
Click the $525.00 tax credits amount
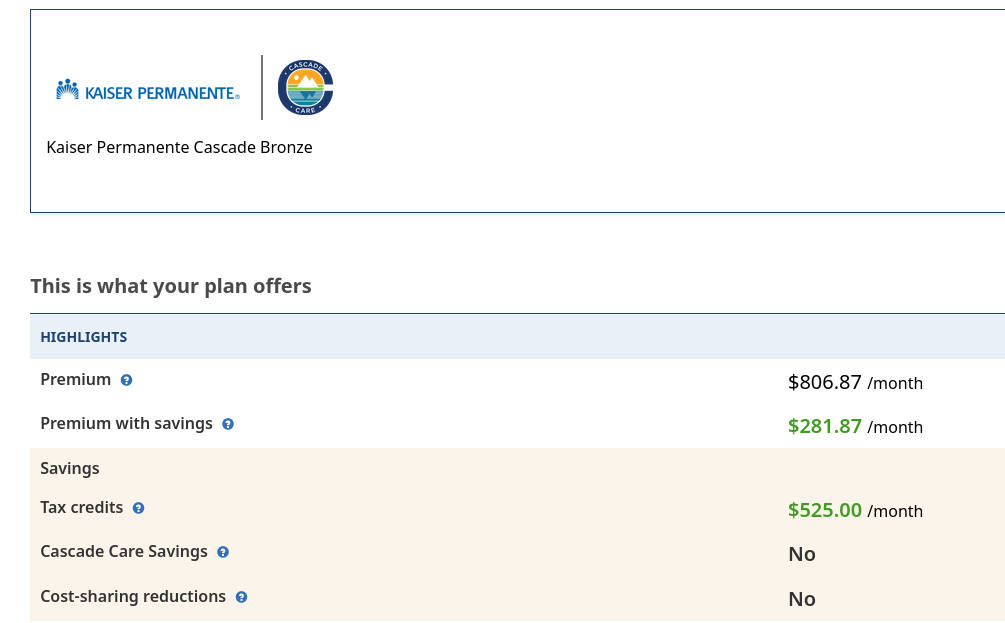pyautogui.click(x=825, y=510)
